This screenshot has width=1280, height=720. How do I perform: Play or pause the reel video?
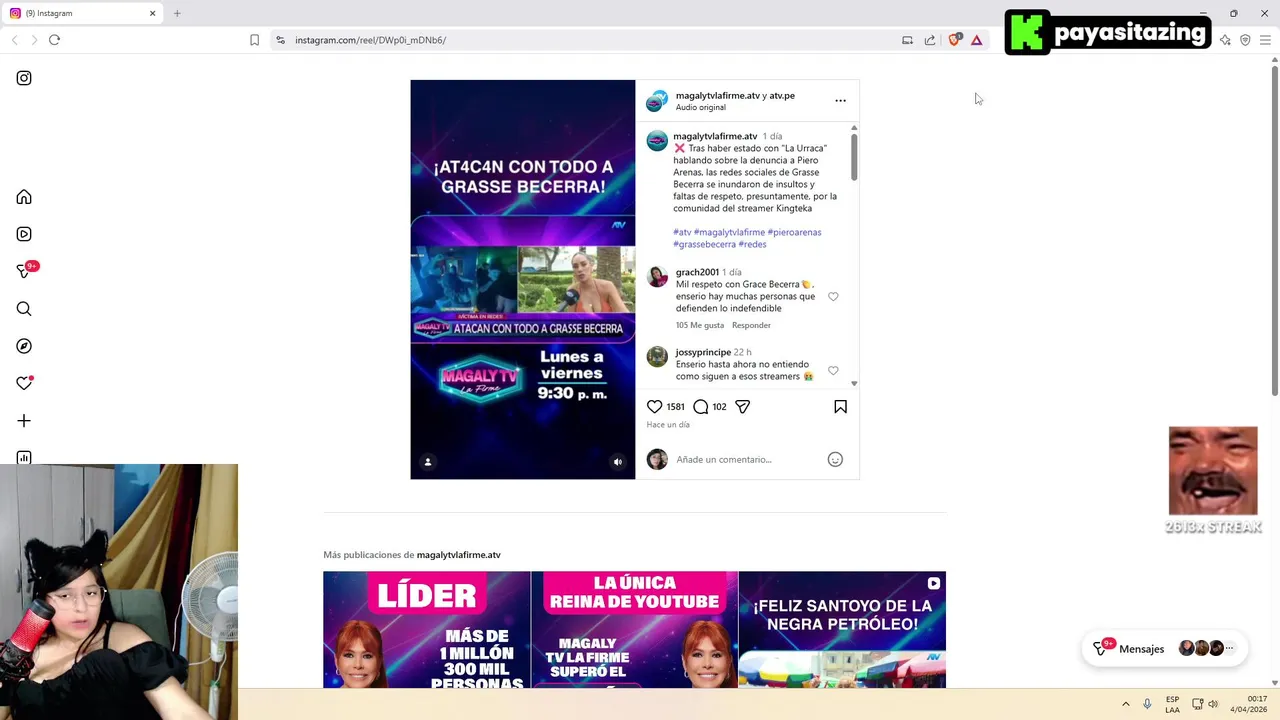tap(522, 279)
